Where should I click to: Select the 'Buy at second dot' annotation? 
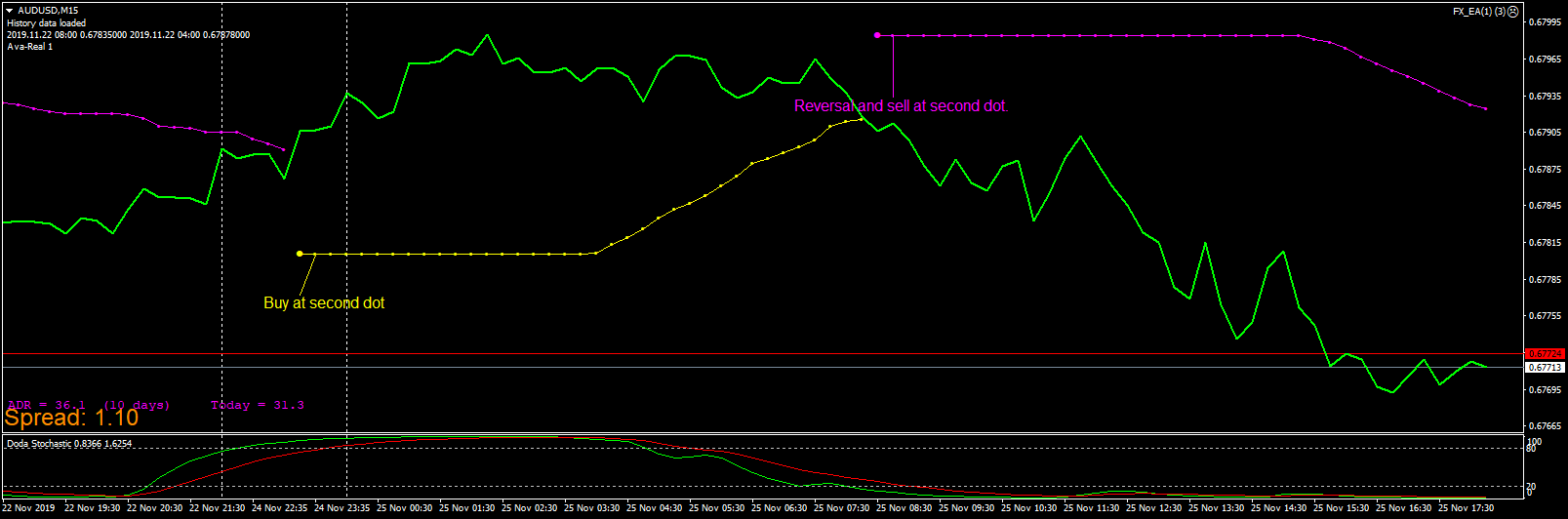pyautogui.click(x=324, y=303)
